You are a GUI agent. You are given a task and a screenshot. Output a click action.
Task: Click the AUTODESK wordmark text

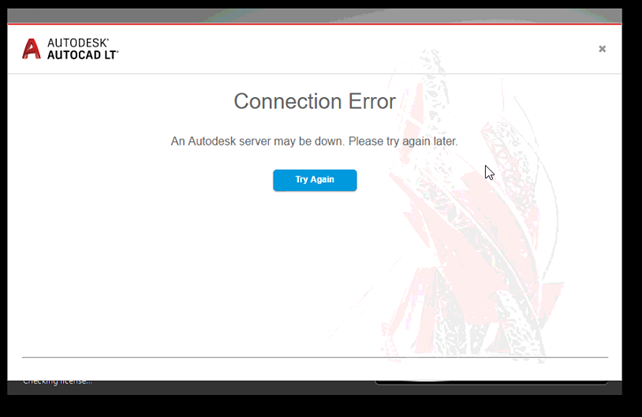[x=78, y=43]
